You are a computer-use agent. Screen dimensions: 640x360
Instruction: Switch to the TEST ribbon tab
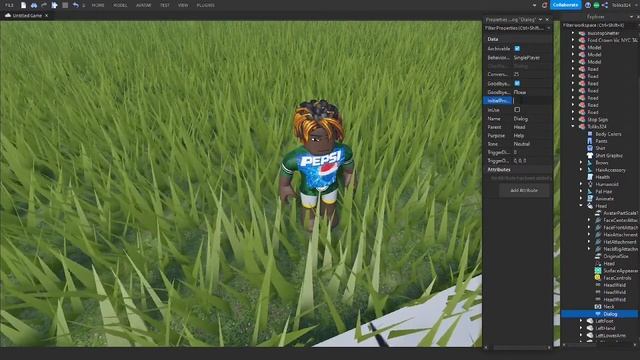(164, 5)
